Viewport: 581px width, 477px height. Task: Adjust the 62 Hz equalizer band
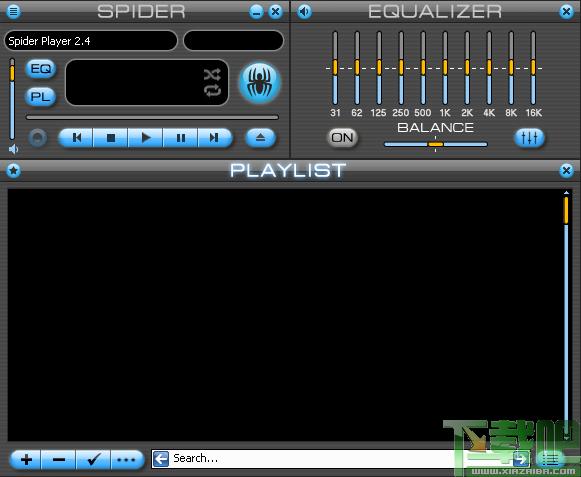pyautogui.click(x=357, y=68)
